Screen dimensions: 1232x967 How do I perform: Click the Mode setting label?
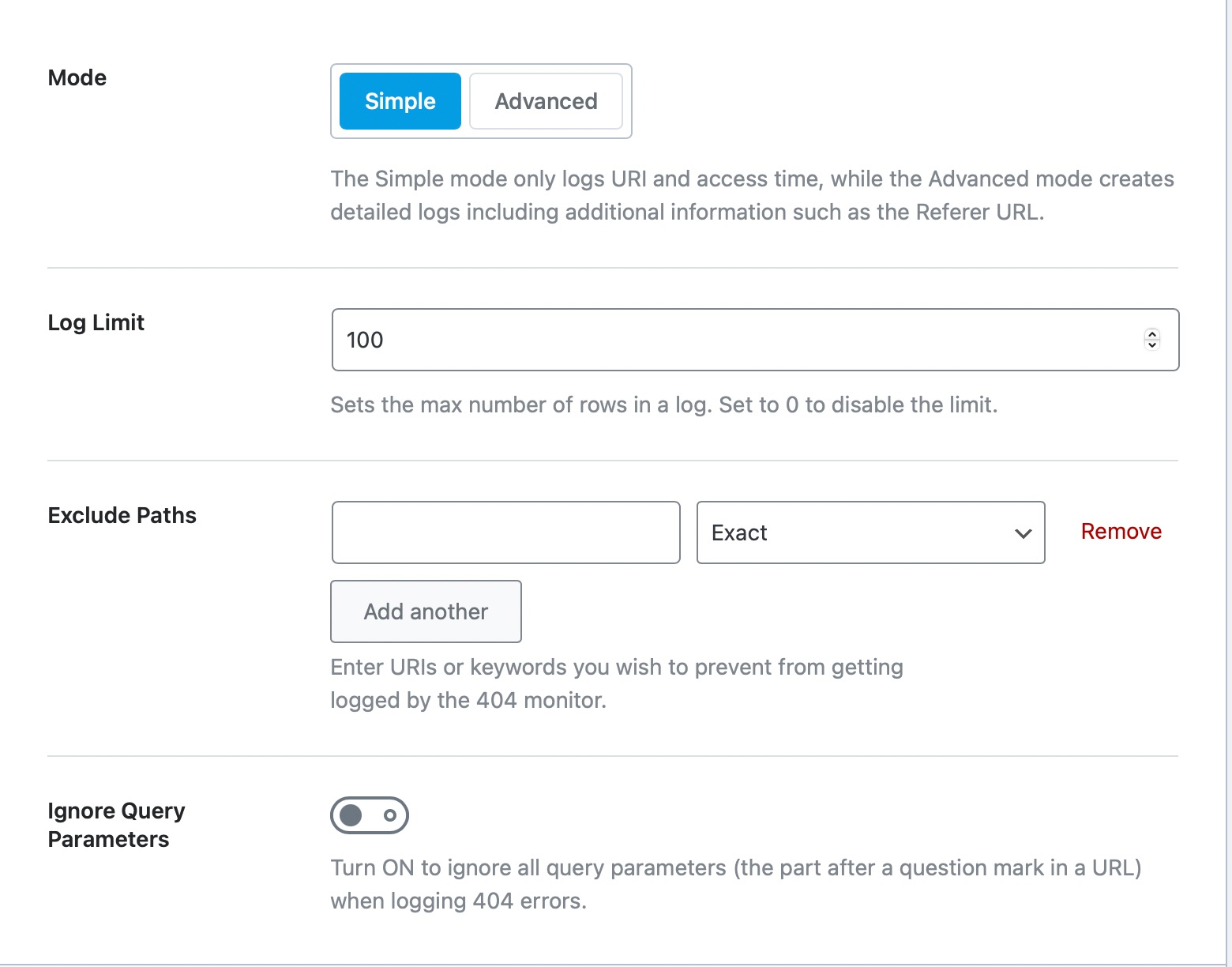pos(77,77)
